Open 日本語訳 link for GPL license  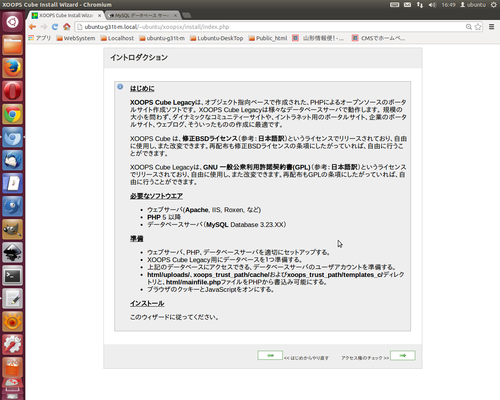click(344, 167)
